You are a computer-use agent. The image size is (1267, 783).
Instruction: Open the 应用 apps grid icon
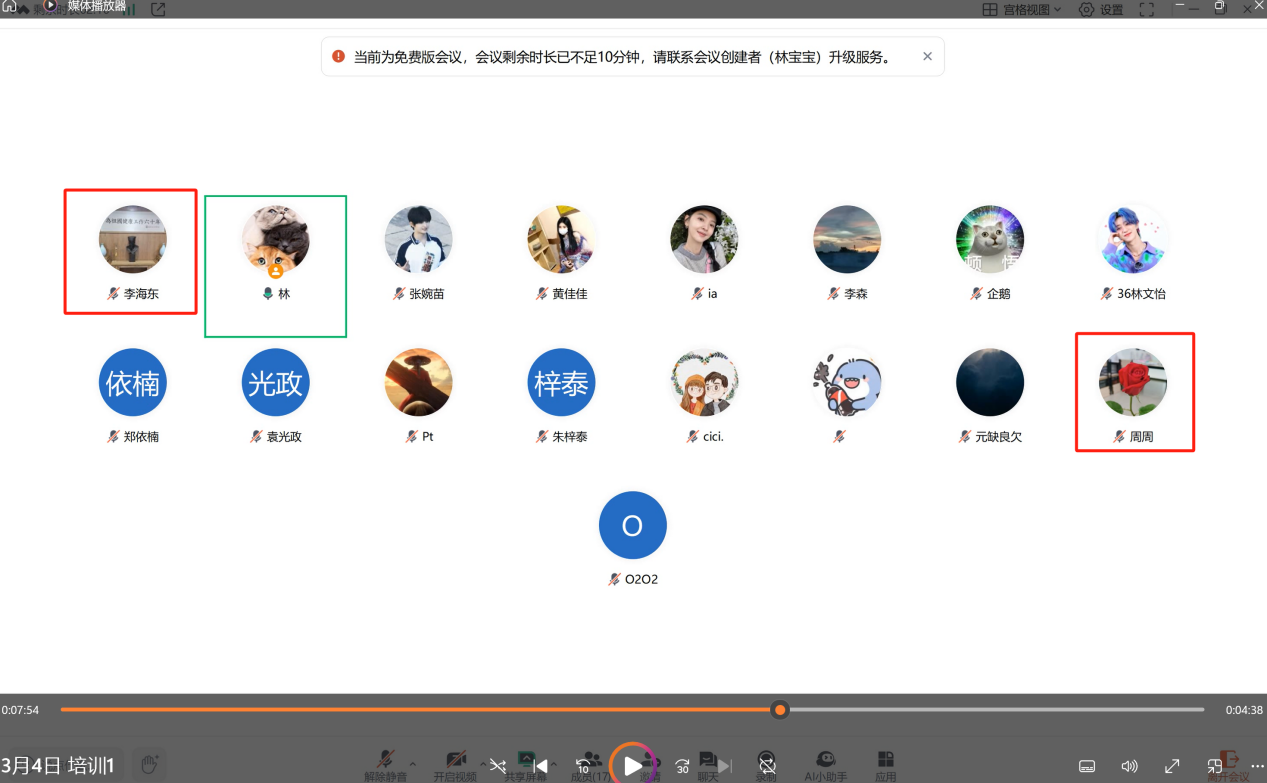click(x=885, y=764)
